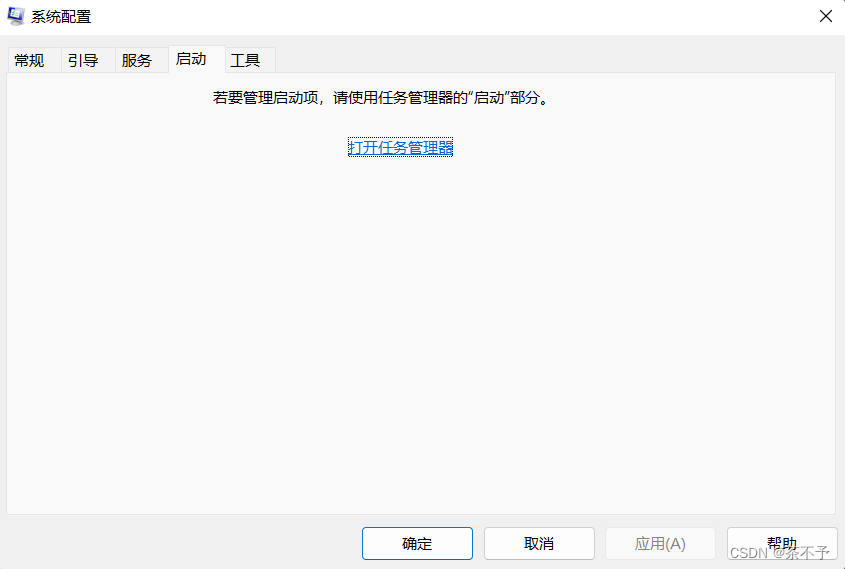The image size is (845, 569).
Task: Open the 打开任务管理器 link
Action: click(400, 147)
